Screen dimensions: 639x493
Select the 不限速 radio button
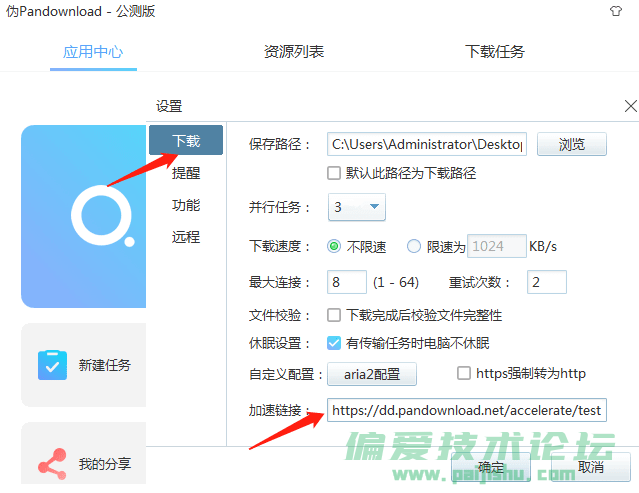[334, 246]
